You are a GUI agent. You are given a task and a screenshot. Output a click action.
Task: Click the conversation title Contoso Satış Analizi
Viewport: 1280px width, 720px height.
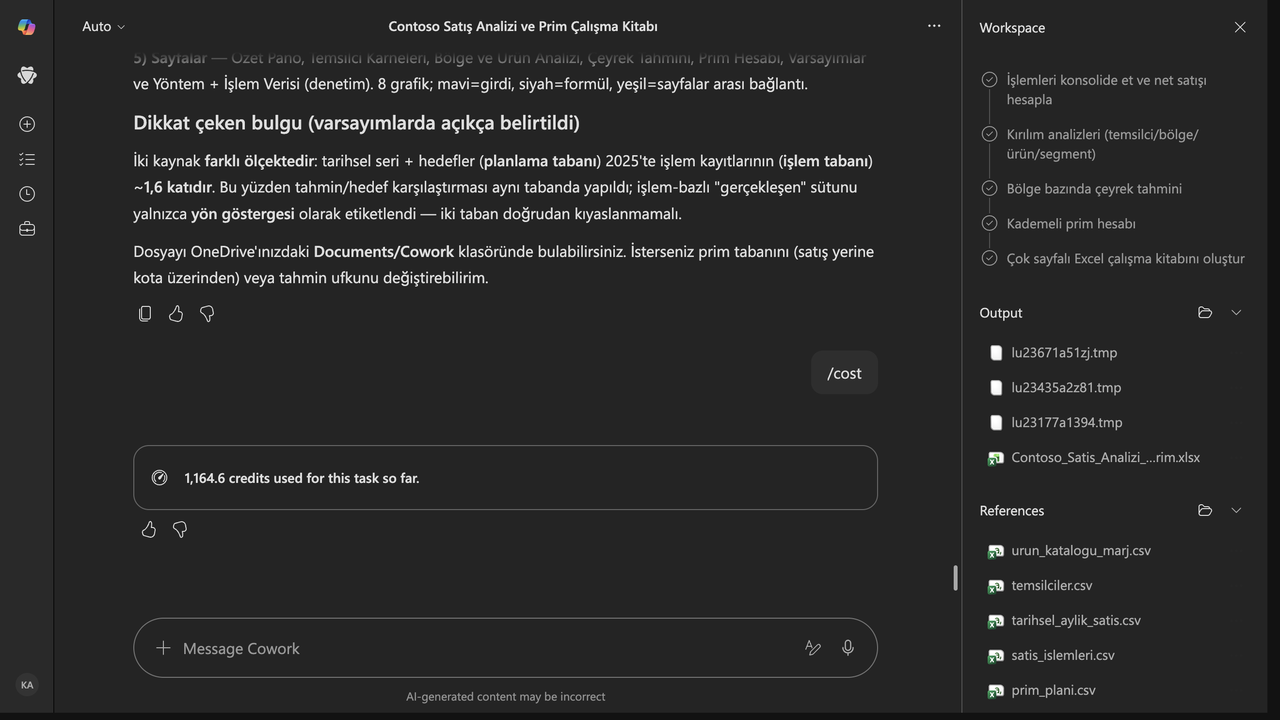pyautogui.click(x=523, y=27)
